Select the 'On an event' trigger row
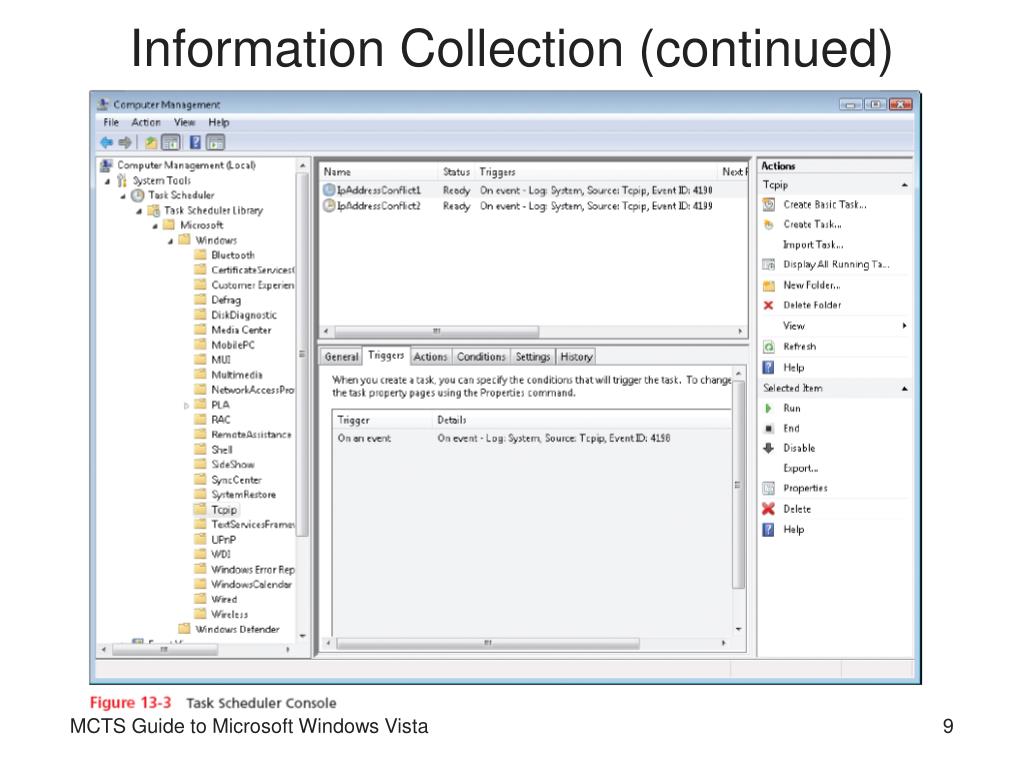Screen dimensions: 1024x768 pyautogui.click(x=531, y=438)
